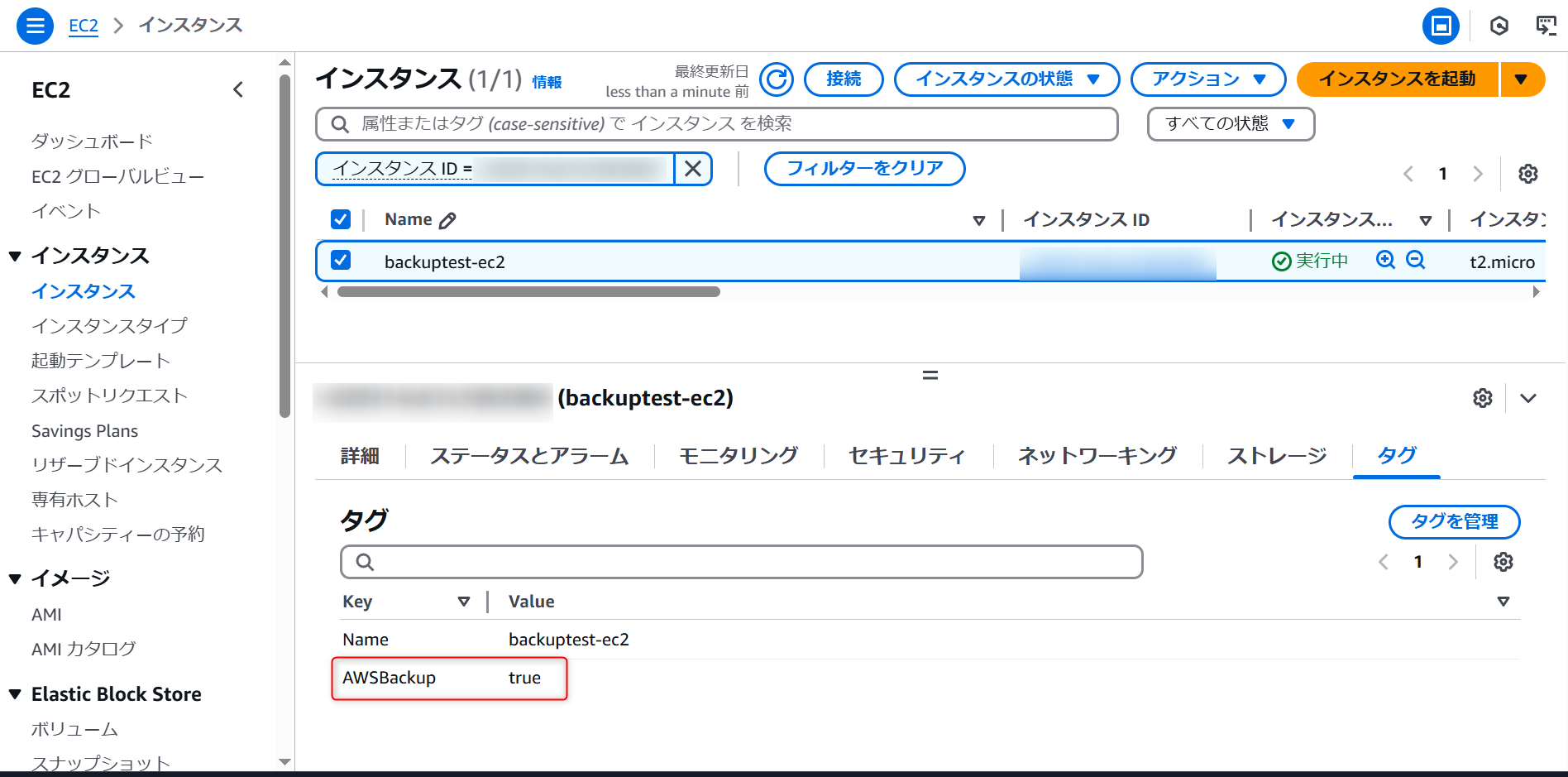This screenshot has width=1568, height=777.
Task: Uncheck the backuptest-ec2 row checkbox
Action: [x=341, y=261]
